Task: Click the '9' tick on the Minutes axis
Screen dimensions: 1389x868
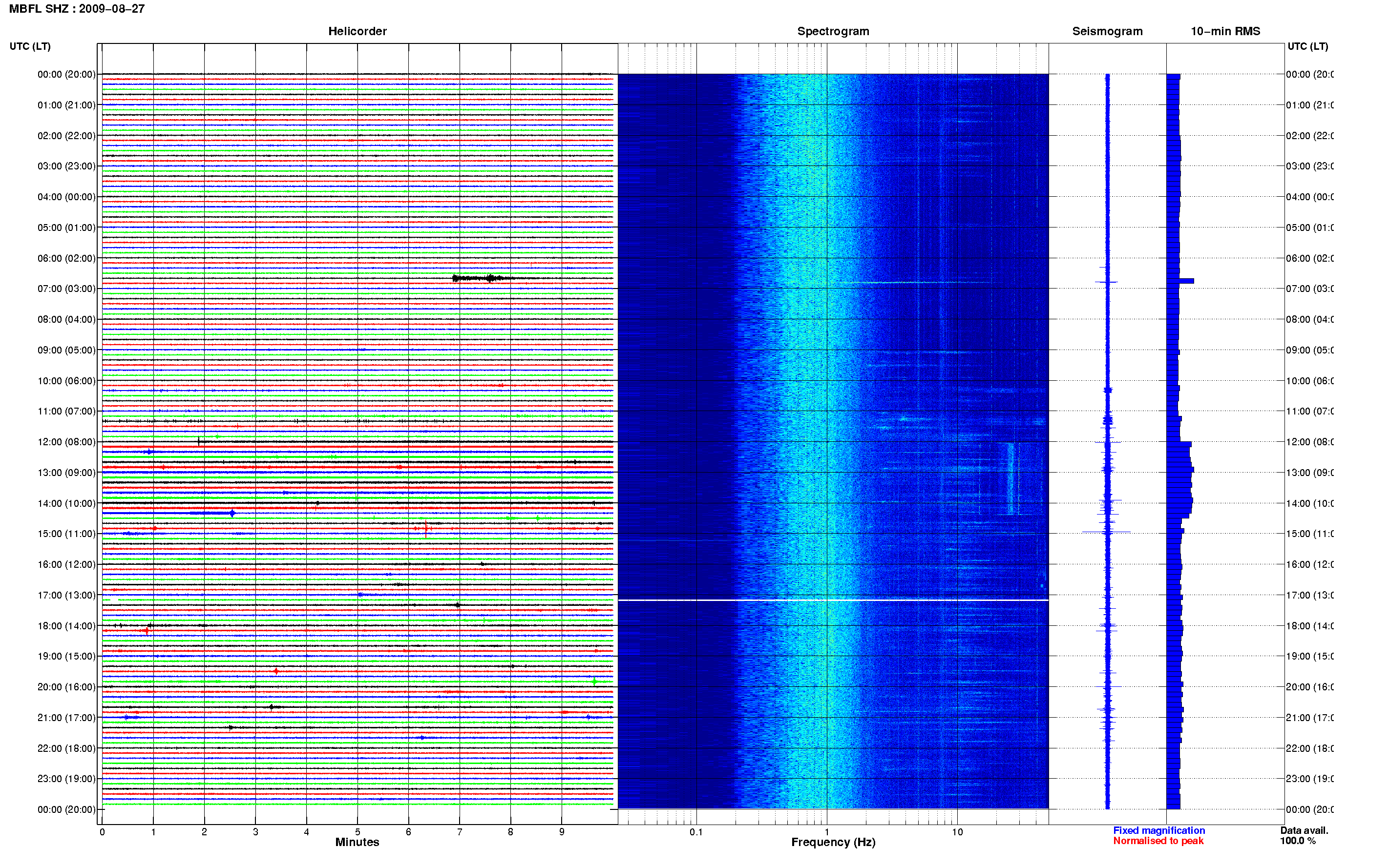Action: [x=562, y=831]
